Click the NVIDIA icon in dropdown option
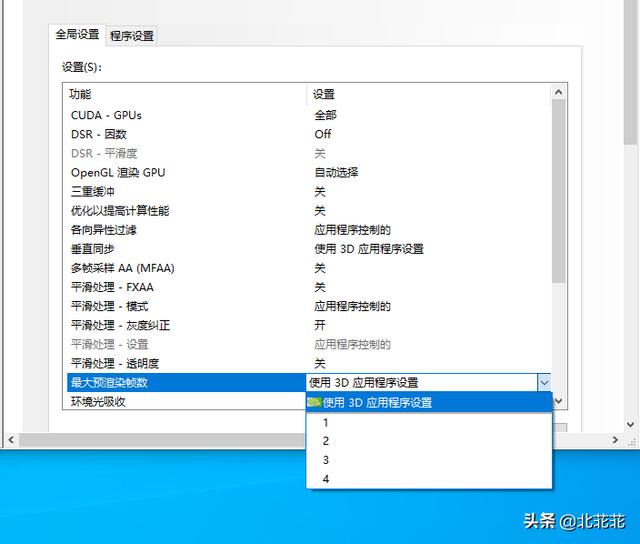640x544 pixels. pyautogui.click(x=314, y=403)
